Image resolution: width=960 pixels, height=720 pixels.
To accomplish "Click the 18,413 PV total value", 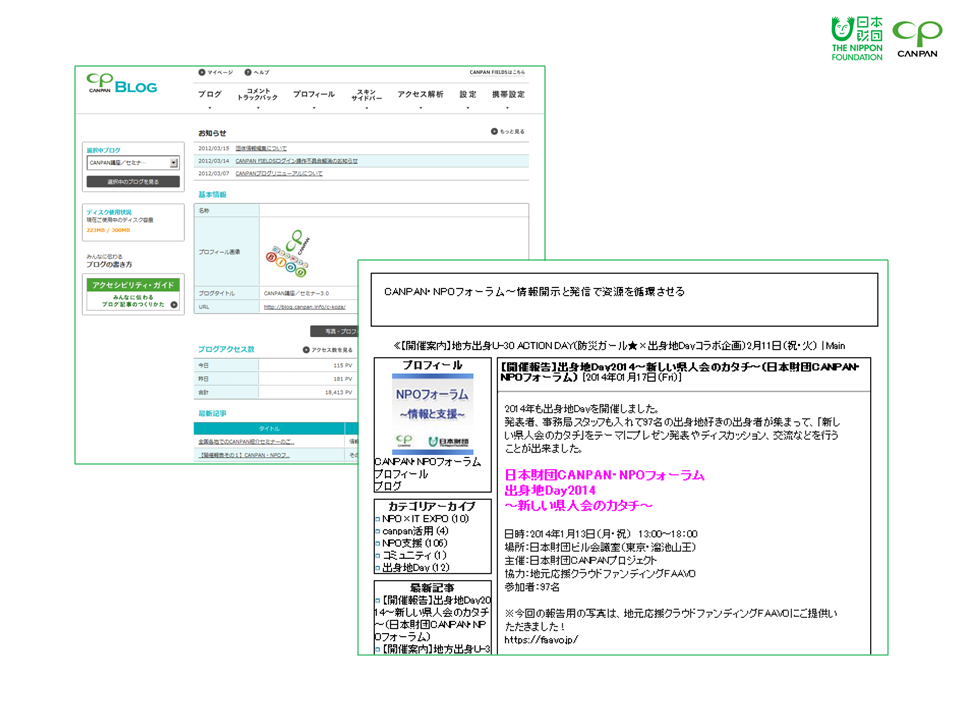I will coord(338,392).
